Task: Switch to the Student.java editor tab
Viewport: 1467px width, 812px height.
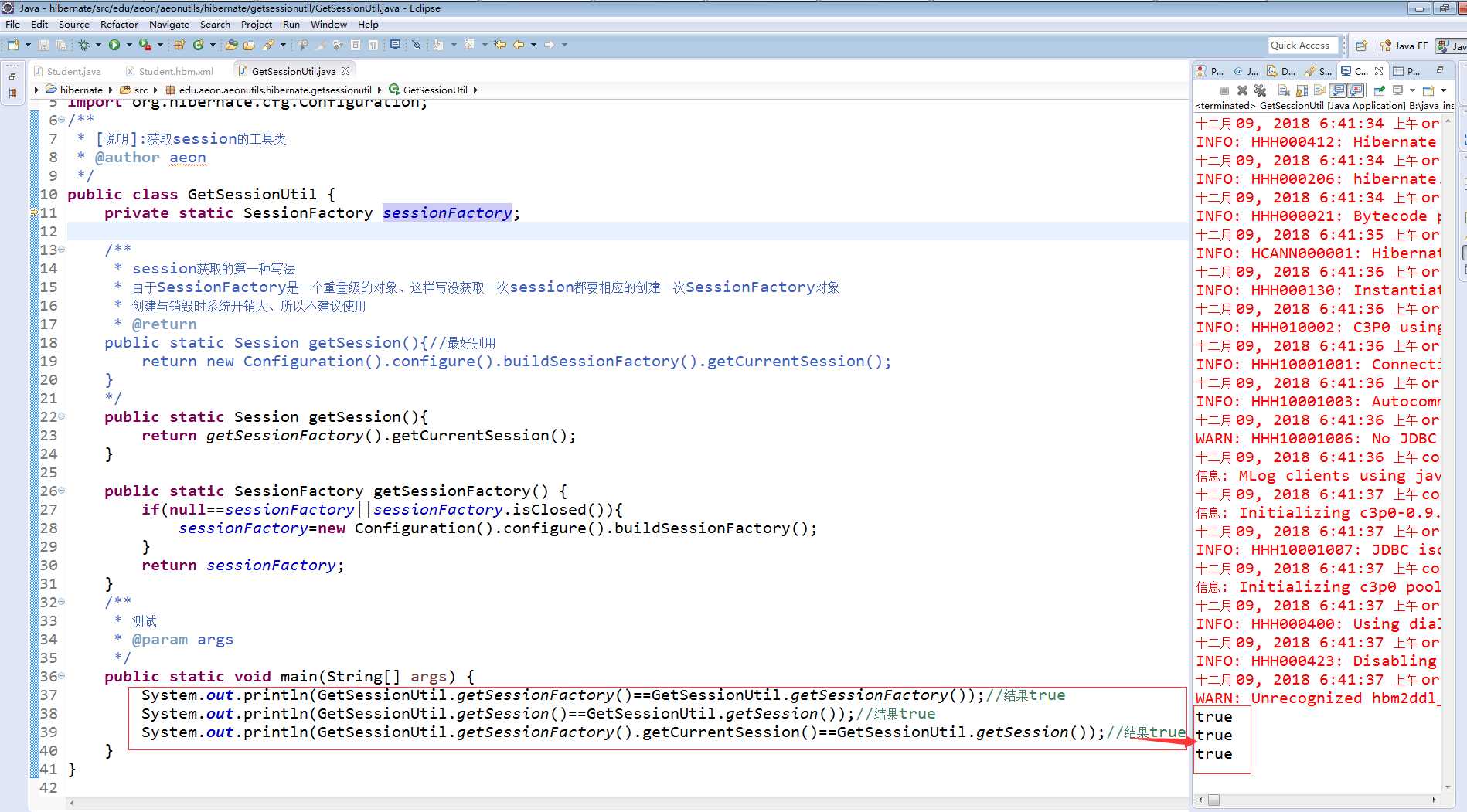Action: tap(67, 71)
